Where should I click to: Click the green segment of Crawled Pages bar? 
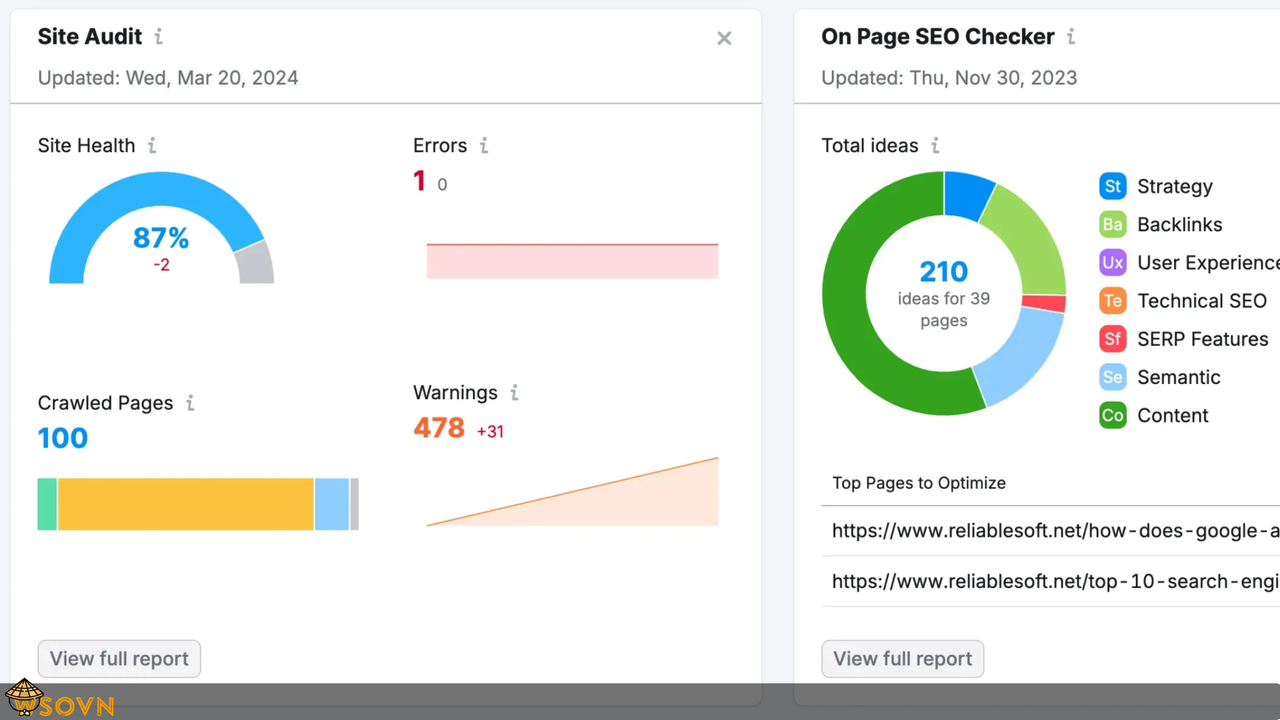pyautogui.click(x=47, y=504)
